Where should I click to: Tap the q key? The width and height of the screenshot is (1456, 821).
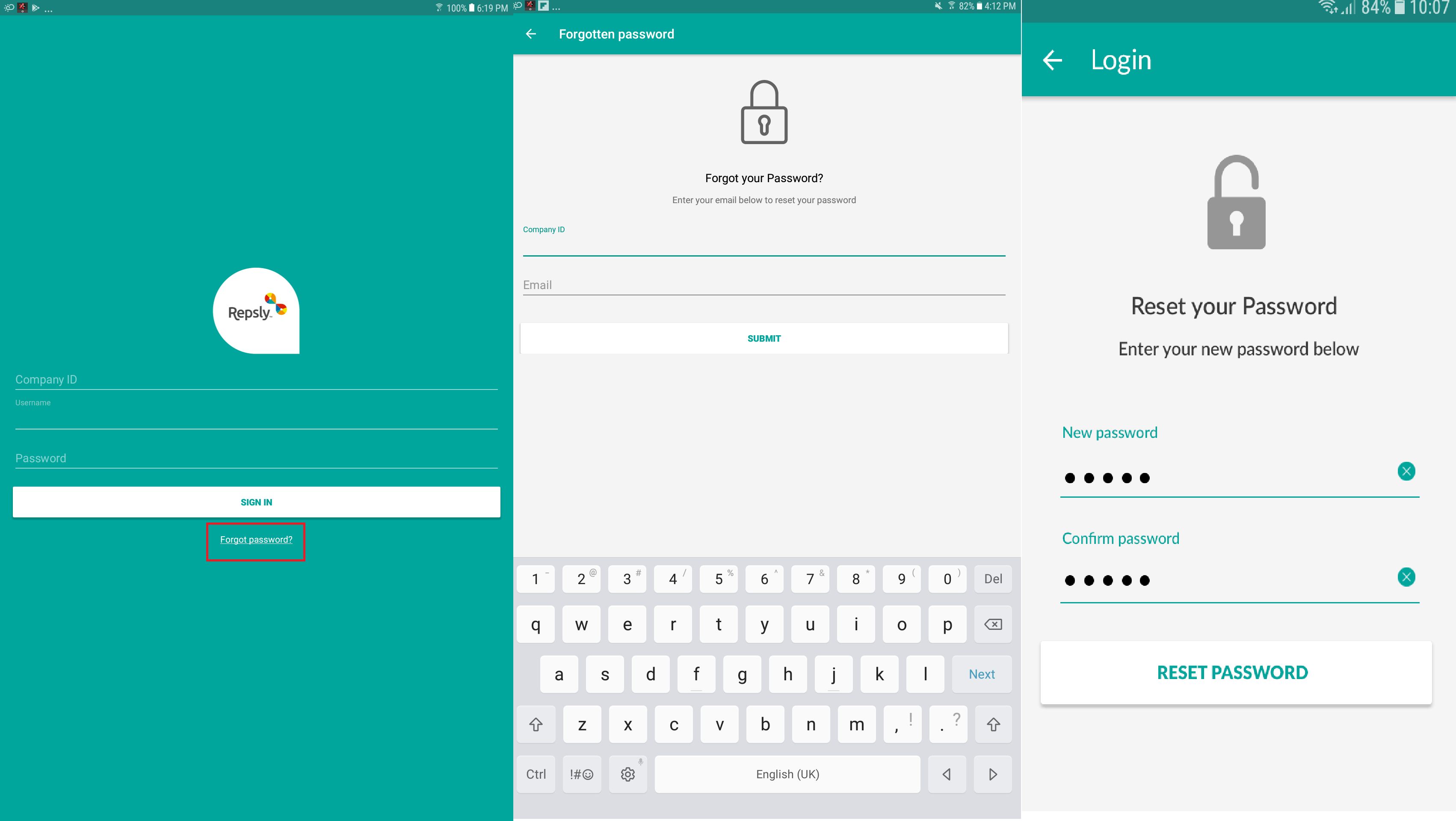[536, 624]
